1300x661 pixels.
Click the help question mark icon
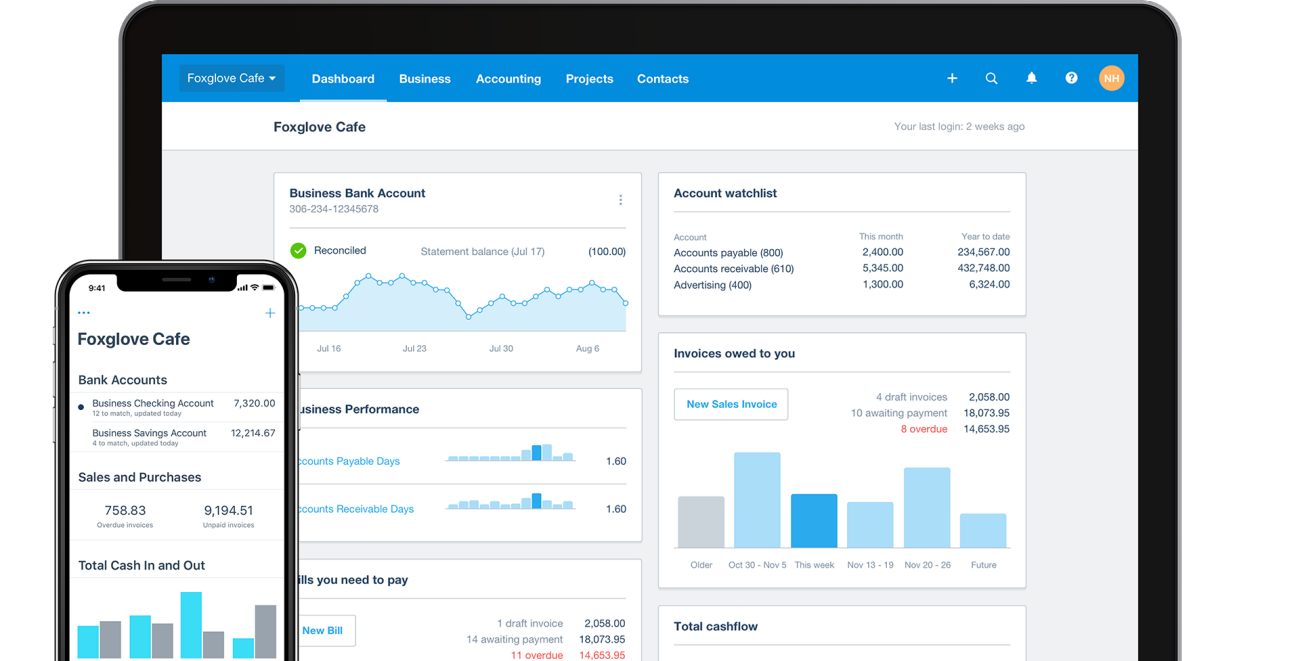1071,78
